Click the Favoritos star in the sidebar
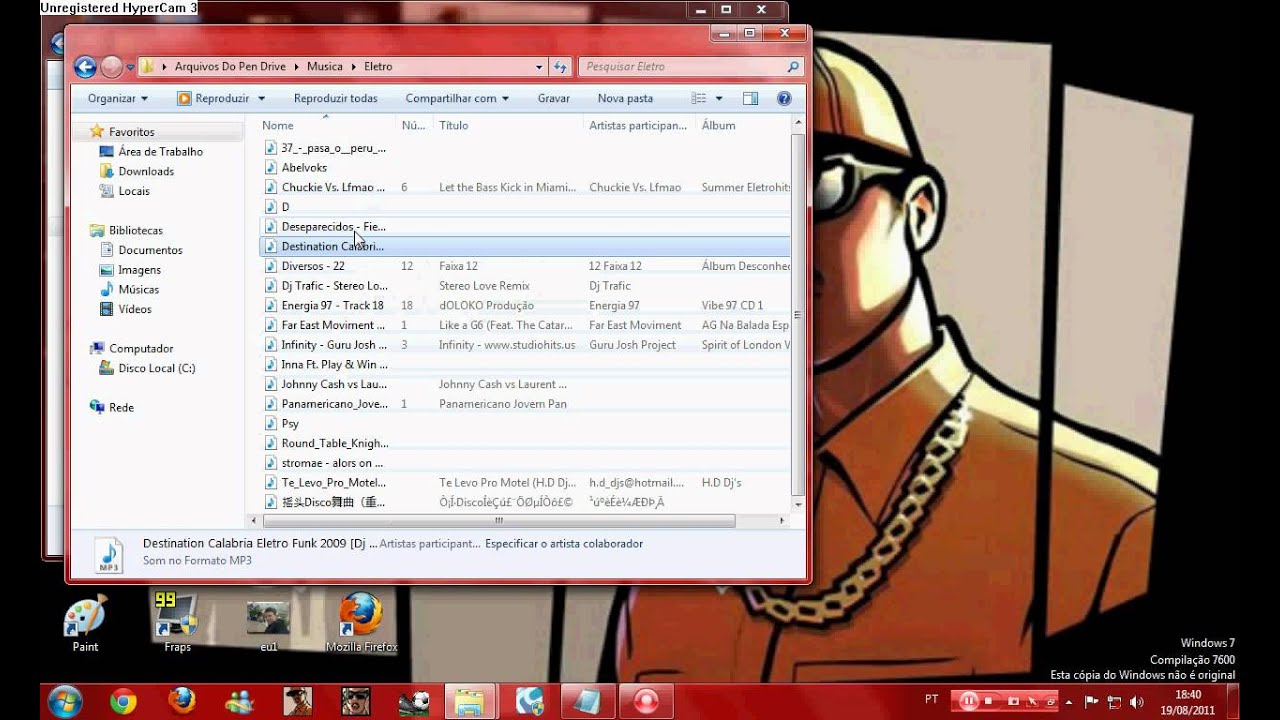Viewport: 1280px width, 720px height. pos(97,131)
